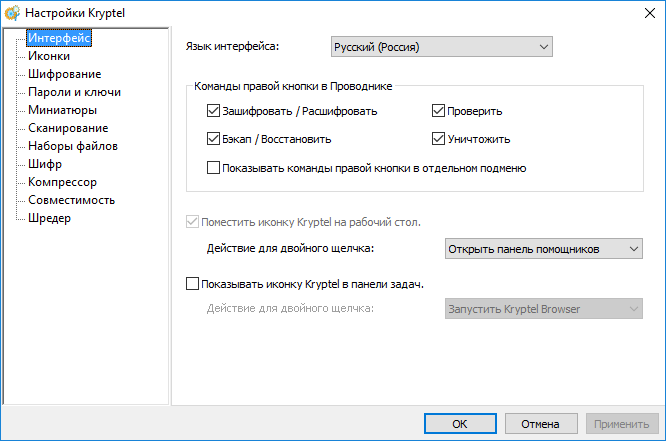Close the Kryptel settings window
The width and height of the screenshot is (666, 441).
pyautogui.click(x=643, y=13)
